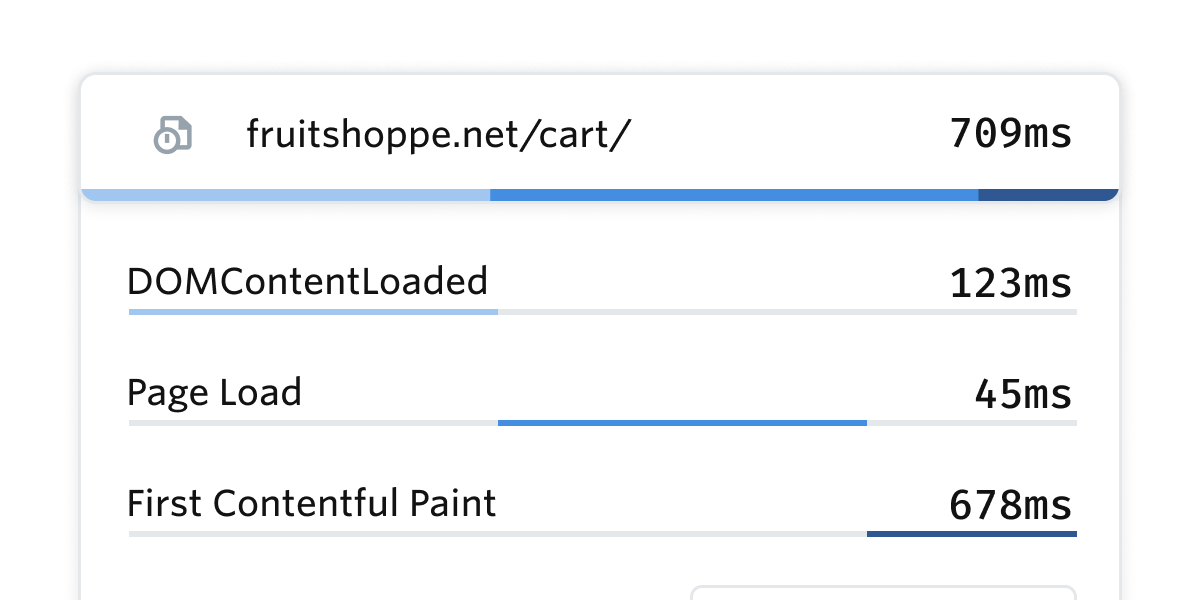Click the dark blue First Contentful Paint bar segment
Viewport: 1200px width, 600px height.
[972, 534]
